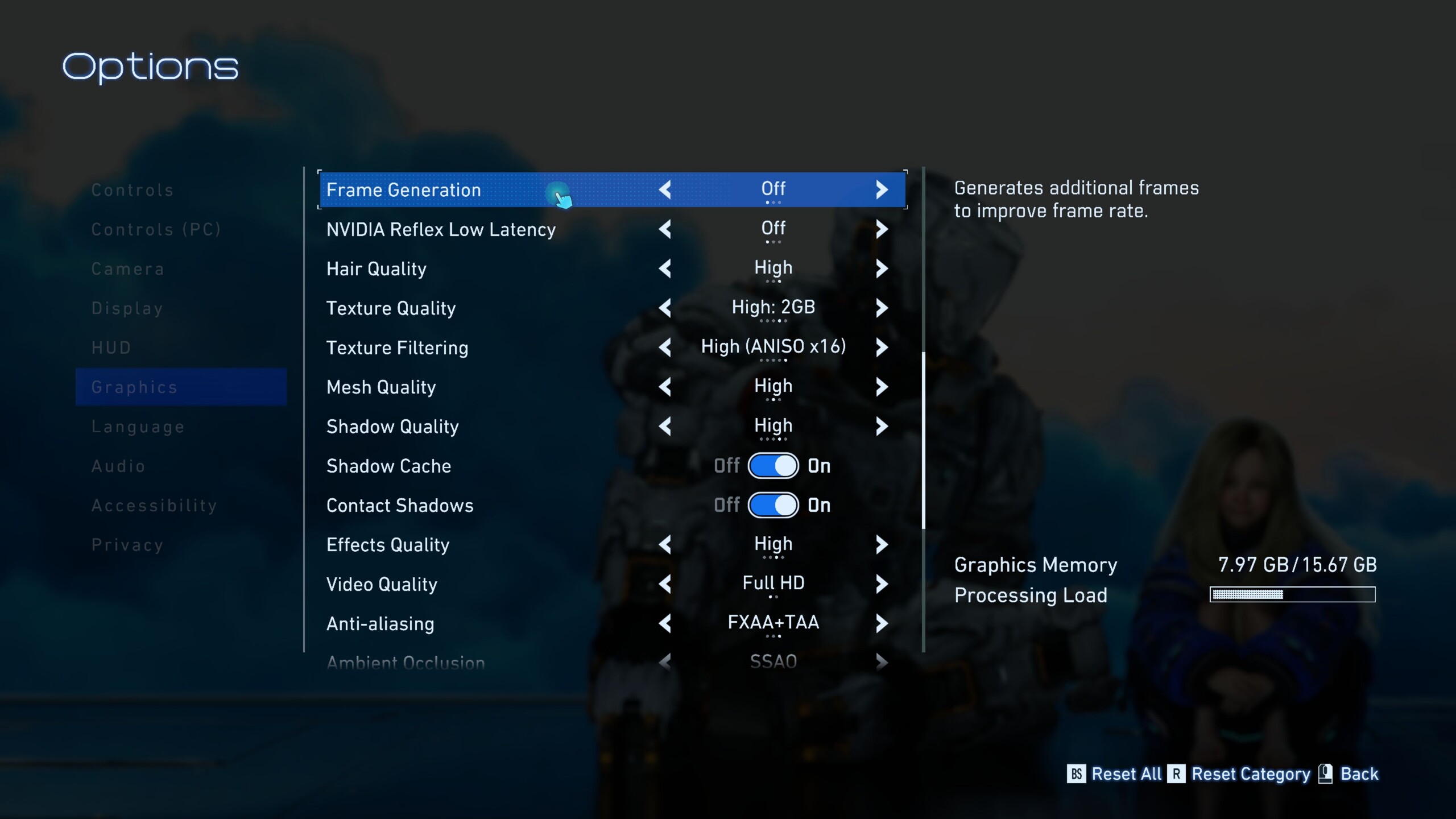Image resolution: width=1456 pixels, height=819 pixels.
Task: Decrease Texture Quality with left arrow
Action: 665,308
